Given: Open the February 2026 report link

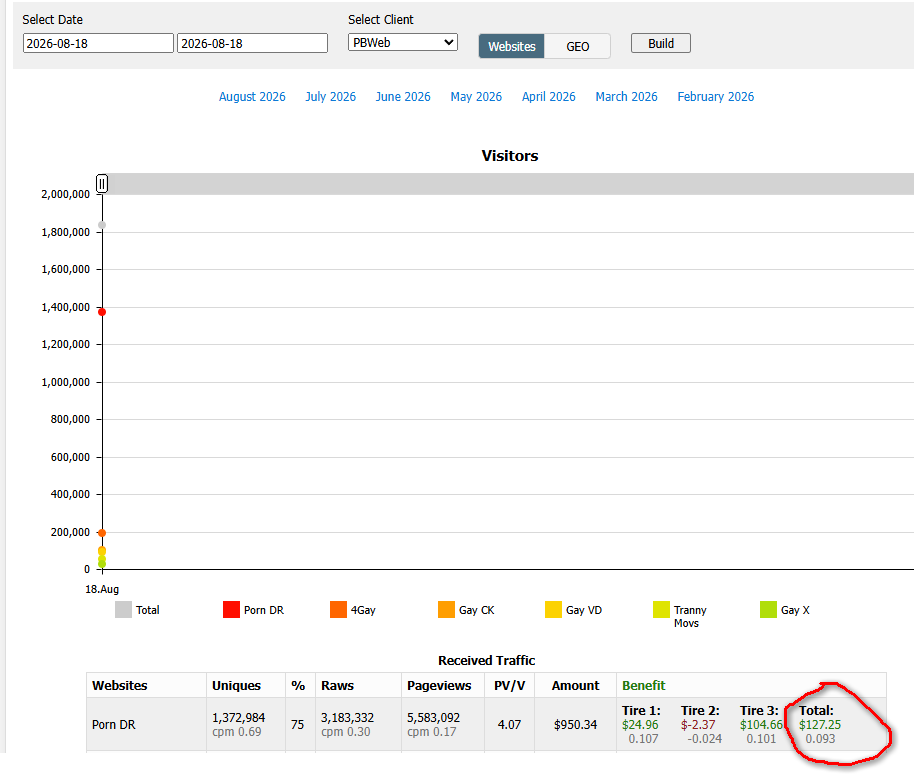Looking at the screenshot, I should tap(715, 97).
